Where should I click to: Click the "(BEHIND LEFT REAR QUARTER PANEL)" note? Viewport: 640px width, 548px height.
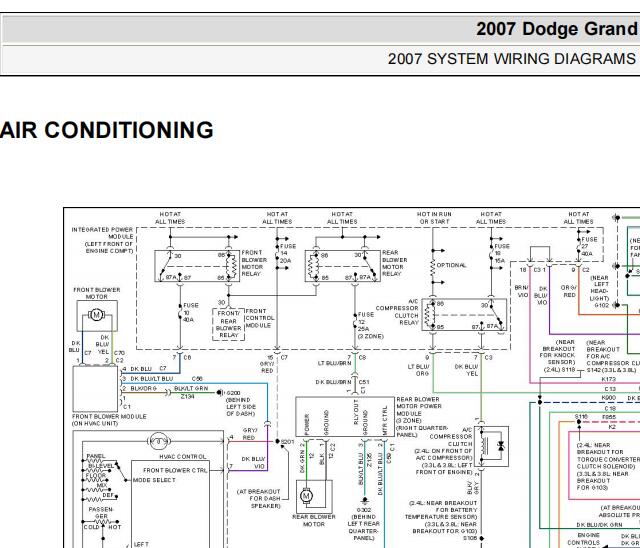364,527
